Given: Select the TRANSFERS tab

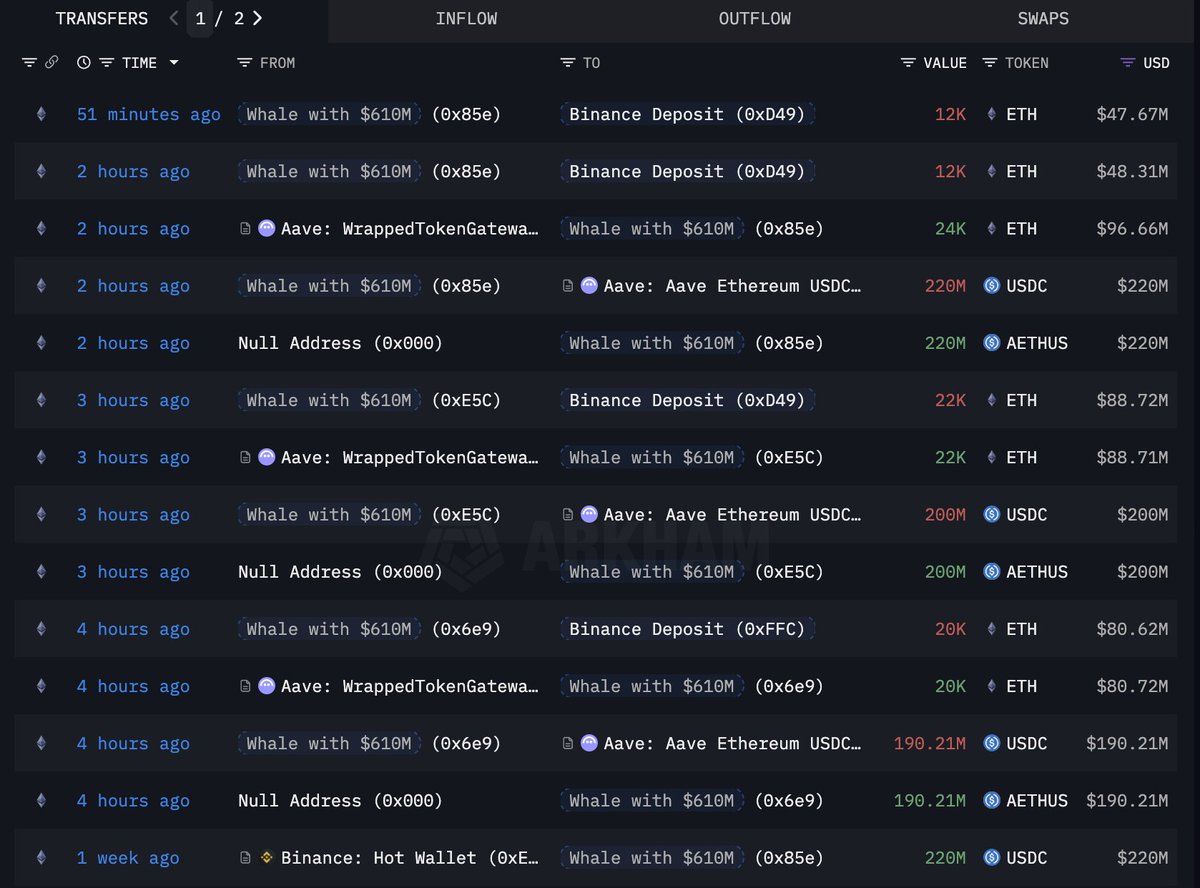Looking at the screenshot, I should pyautogui.click(x=101, y=18).
